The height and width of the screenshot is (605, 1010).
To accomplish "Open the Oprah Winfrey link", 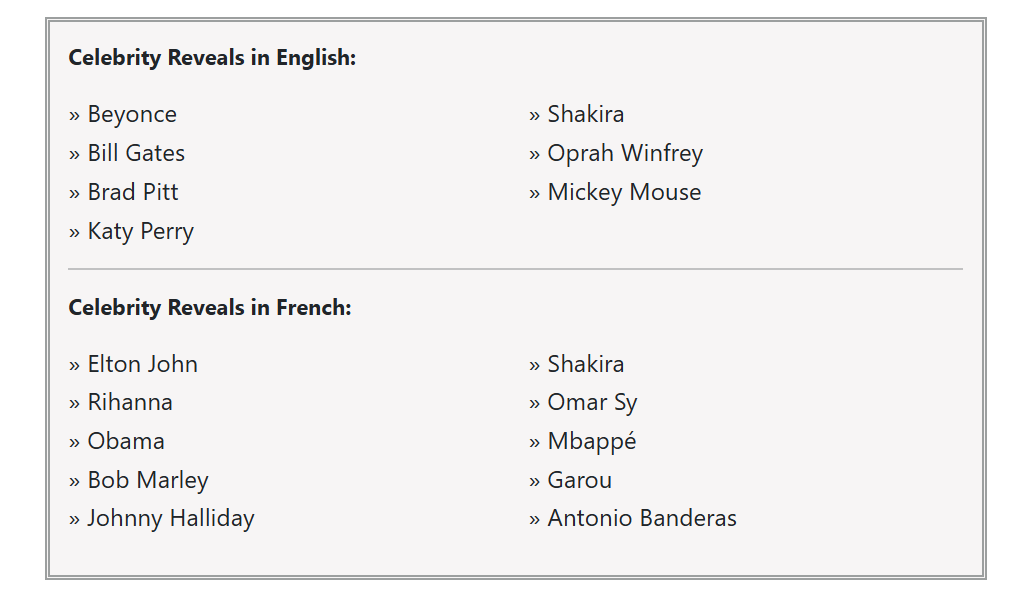I will (x=625, y=153).
